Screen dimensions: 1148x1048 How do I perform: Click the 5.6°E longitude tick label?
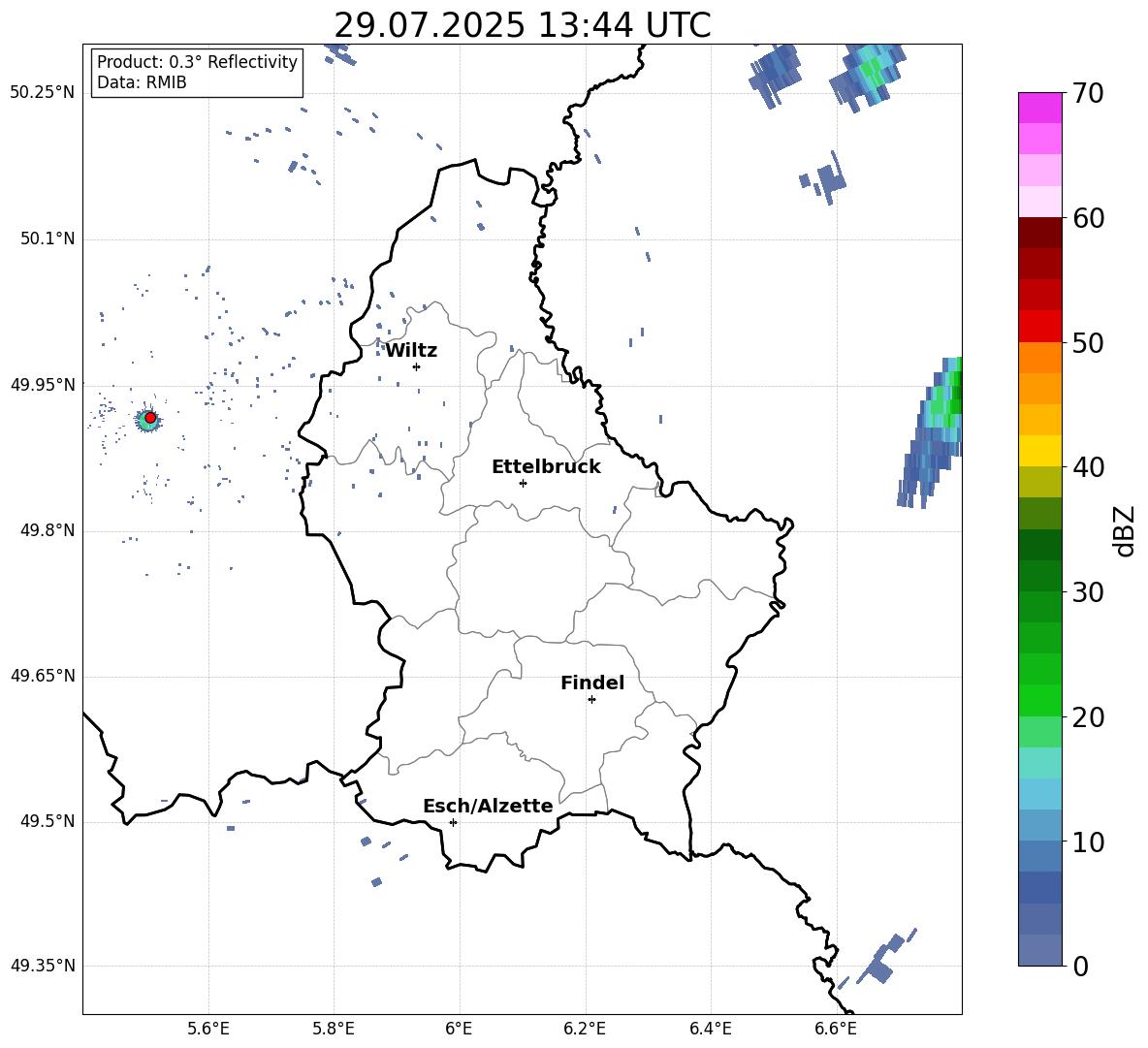pyautogui.click(x=208, y=1030)
